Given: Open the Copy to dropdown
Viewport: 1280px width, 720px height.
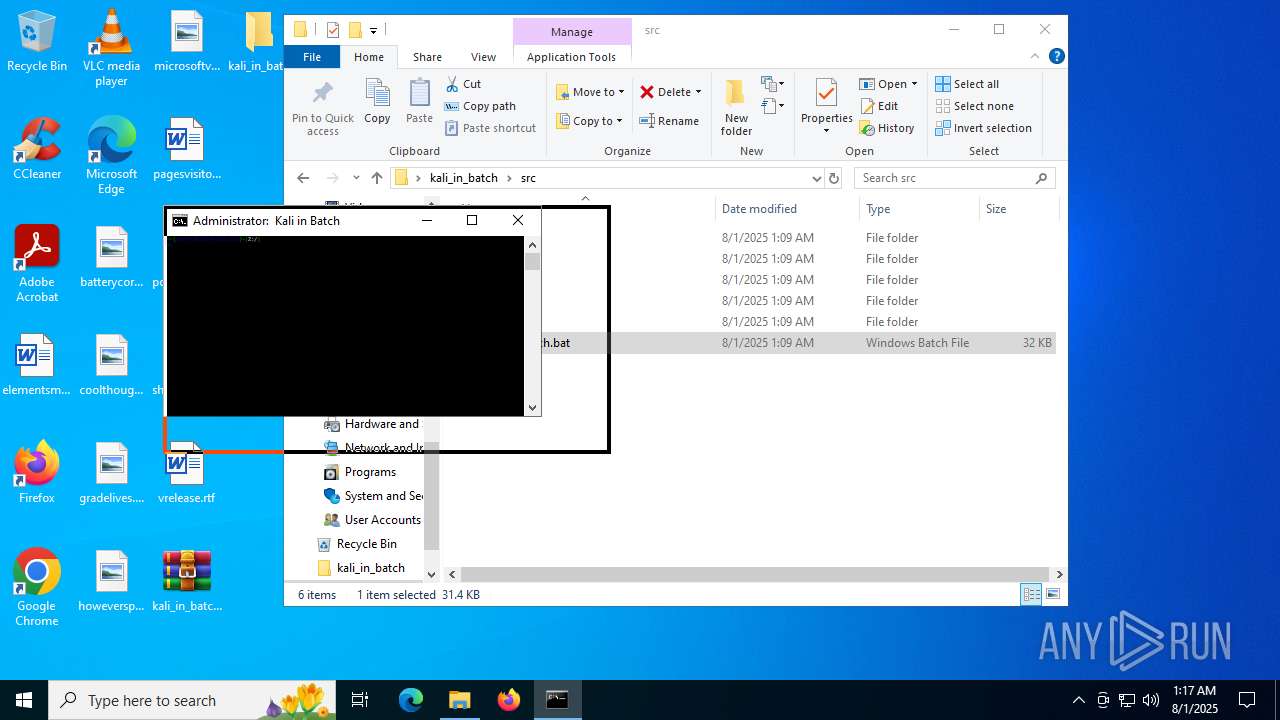Looking at the screenshot, I should pyautogui.click(x=589, y=121).
